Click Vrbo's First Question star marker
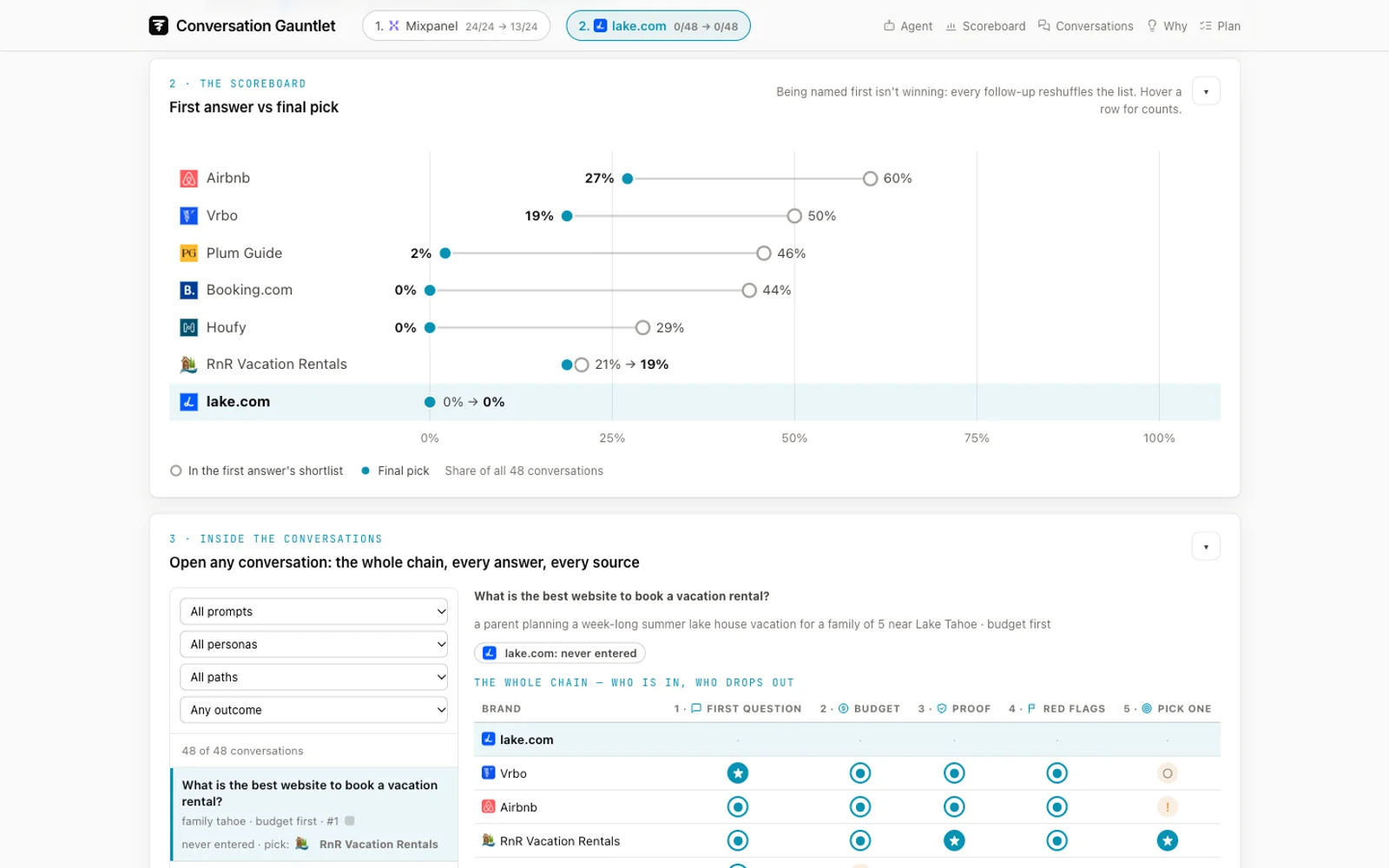This screenshot has width=1389, height=868. pyautogui.click(x=738, y=773)
